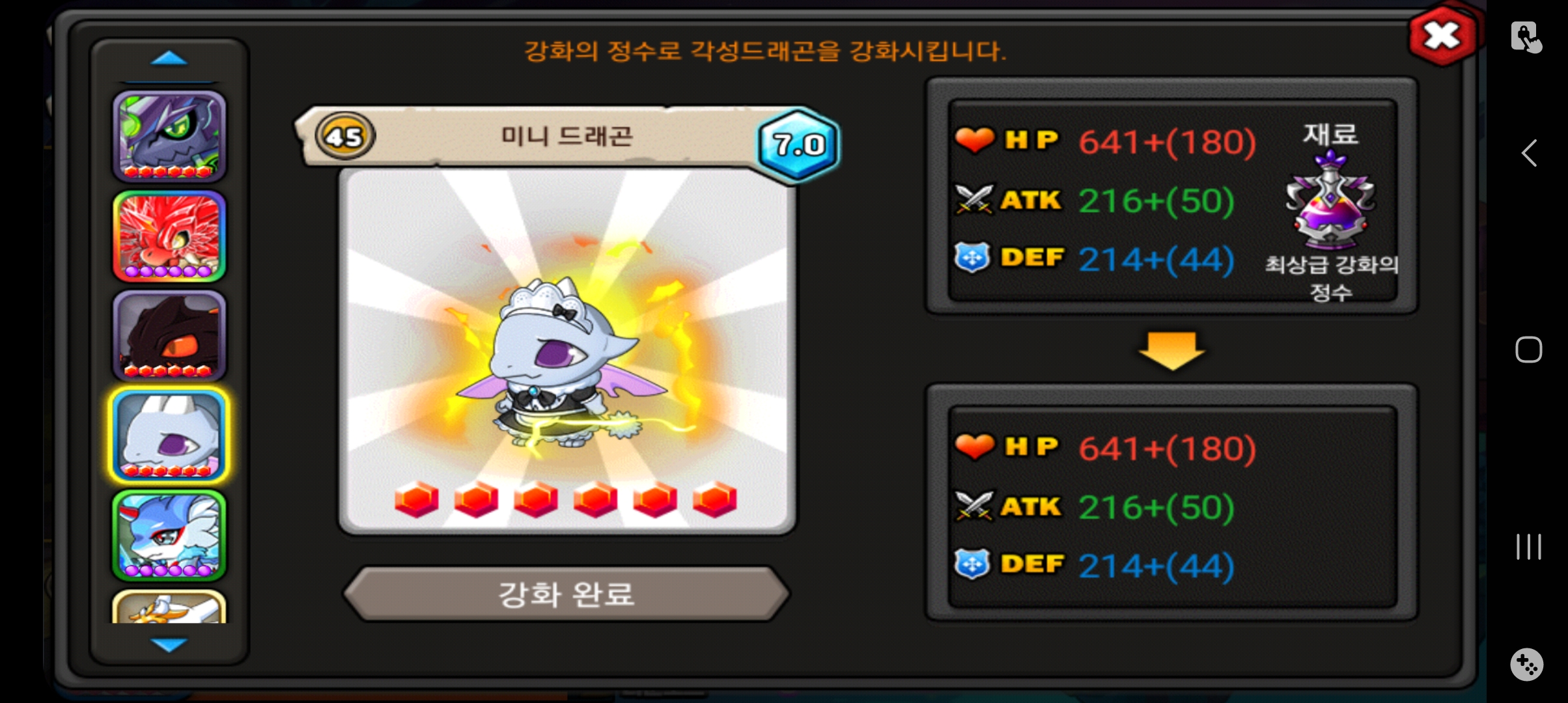Tap the top ATK crossed swords icon
This screenshot has height=703, width=1568.
click(973, 199)
